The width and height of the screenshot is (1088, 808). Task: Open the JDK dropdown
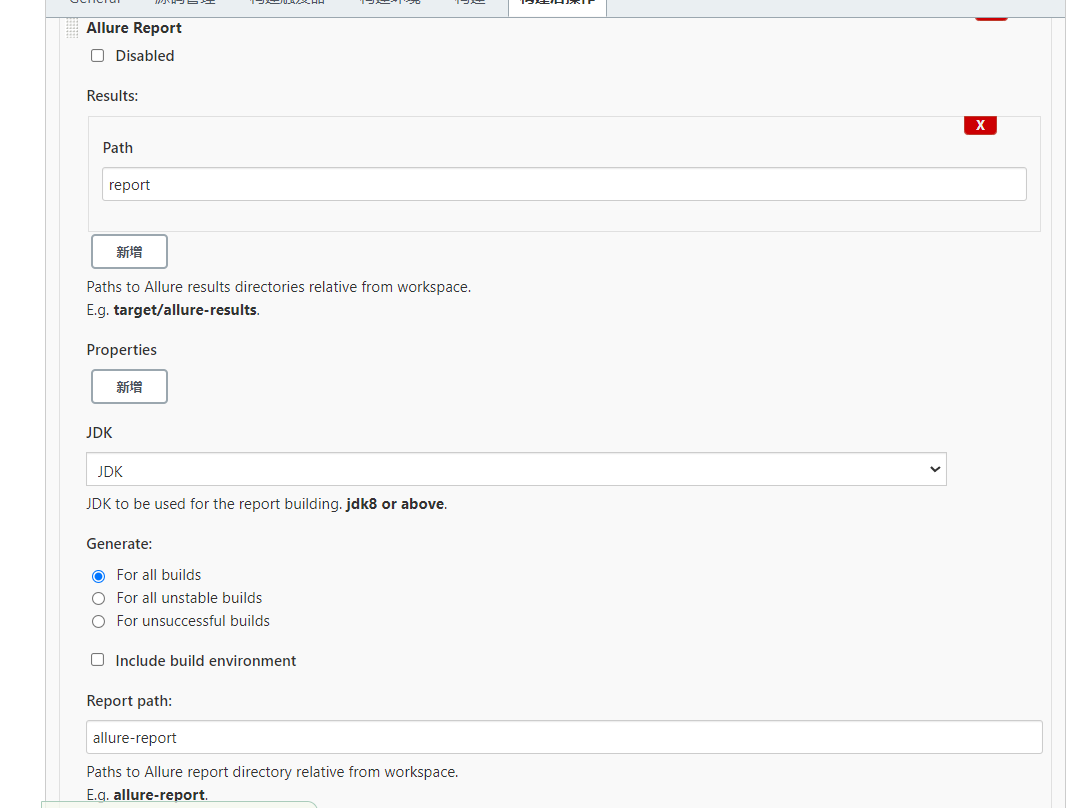(x=516, y=469)
